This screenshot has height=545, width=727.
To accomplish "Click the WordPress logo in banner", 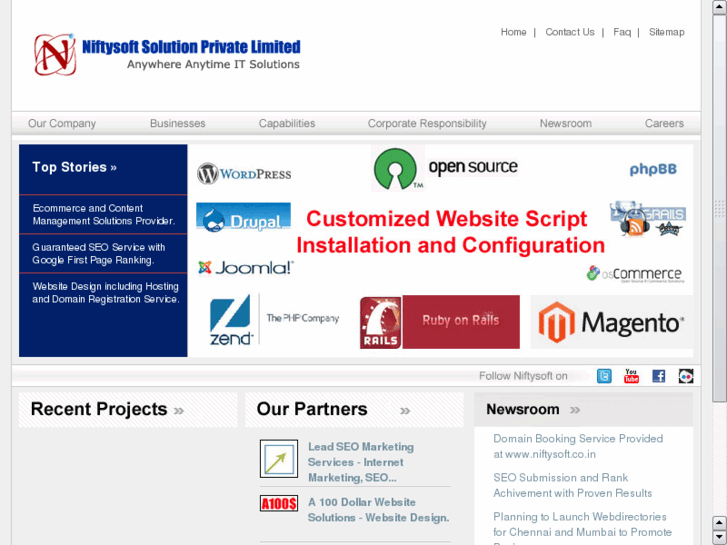I will point(244,174).
